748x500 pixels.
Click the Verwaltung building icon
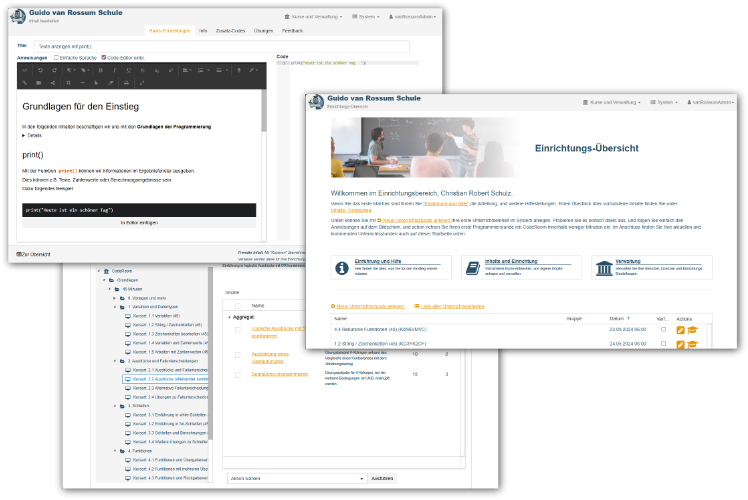[603, 267]
